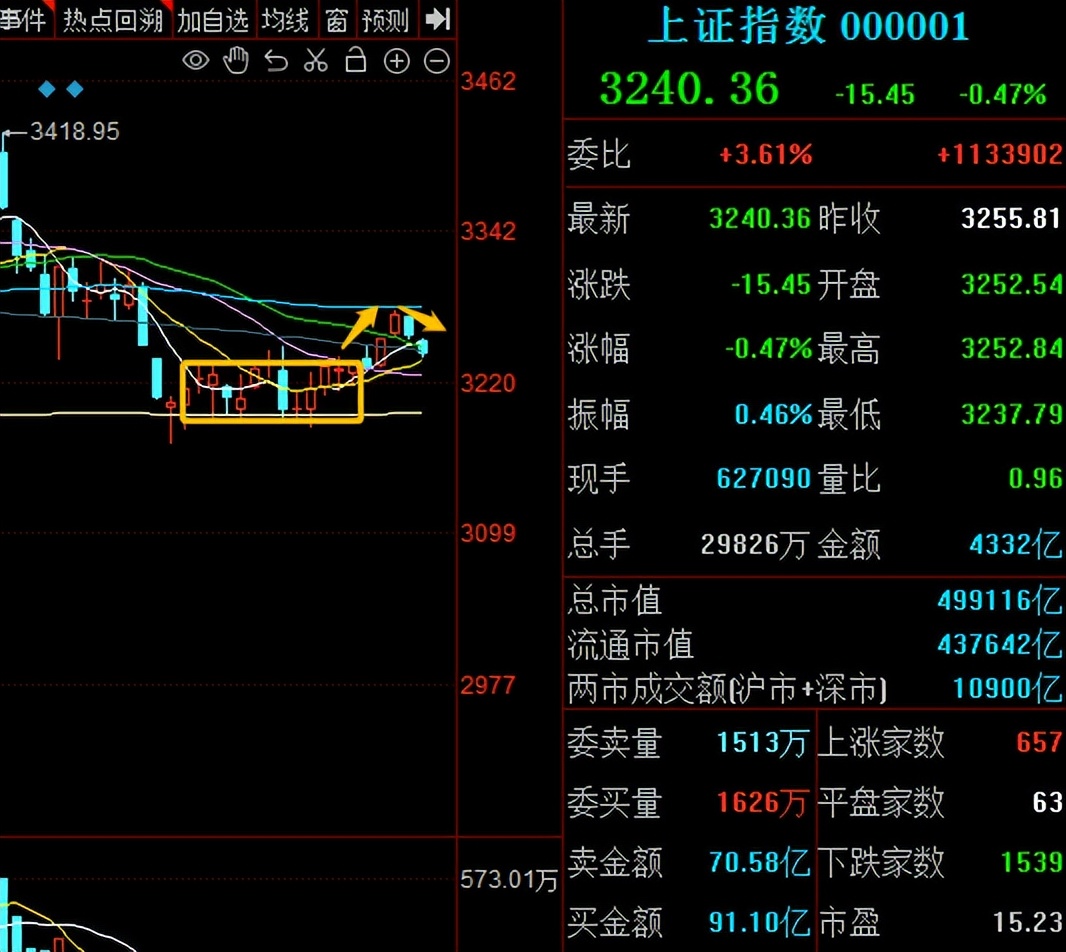Click the 上涨家数 657 value
Viewport: 1066px width, 952px height.
[x=1039, y=742]
